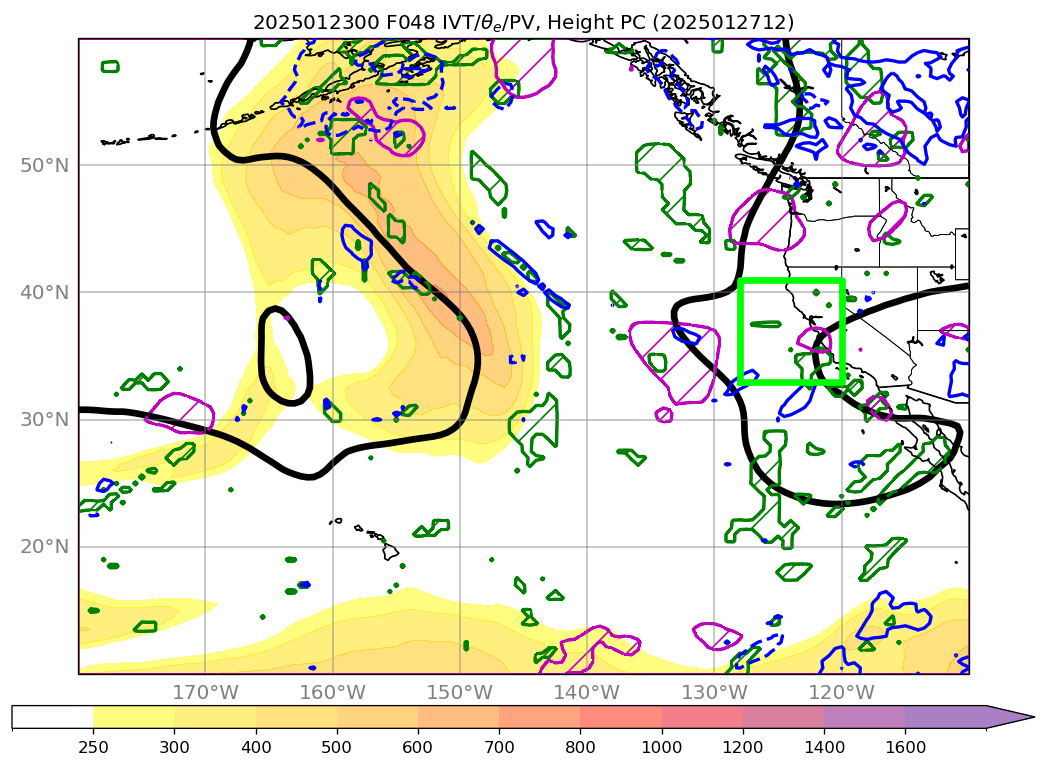Click the 1000–1200 pink-red colorbar segment
The width and height of the screenshot is (1047, 767).
(x=702, y=717)
